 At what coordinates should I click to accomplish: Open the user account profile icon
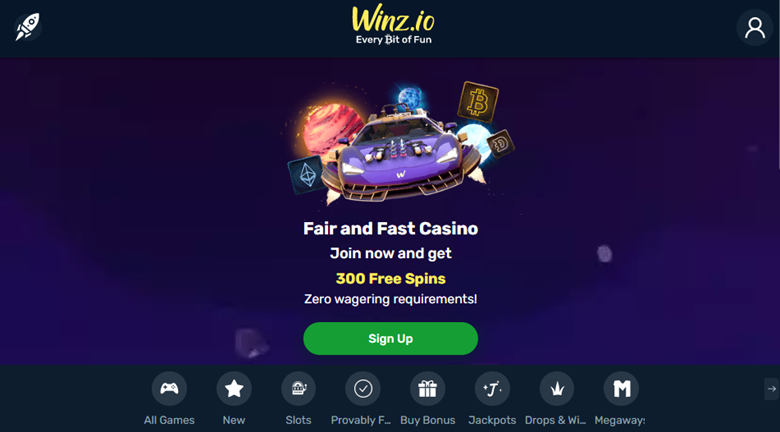(755, 28)
